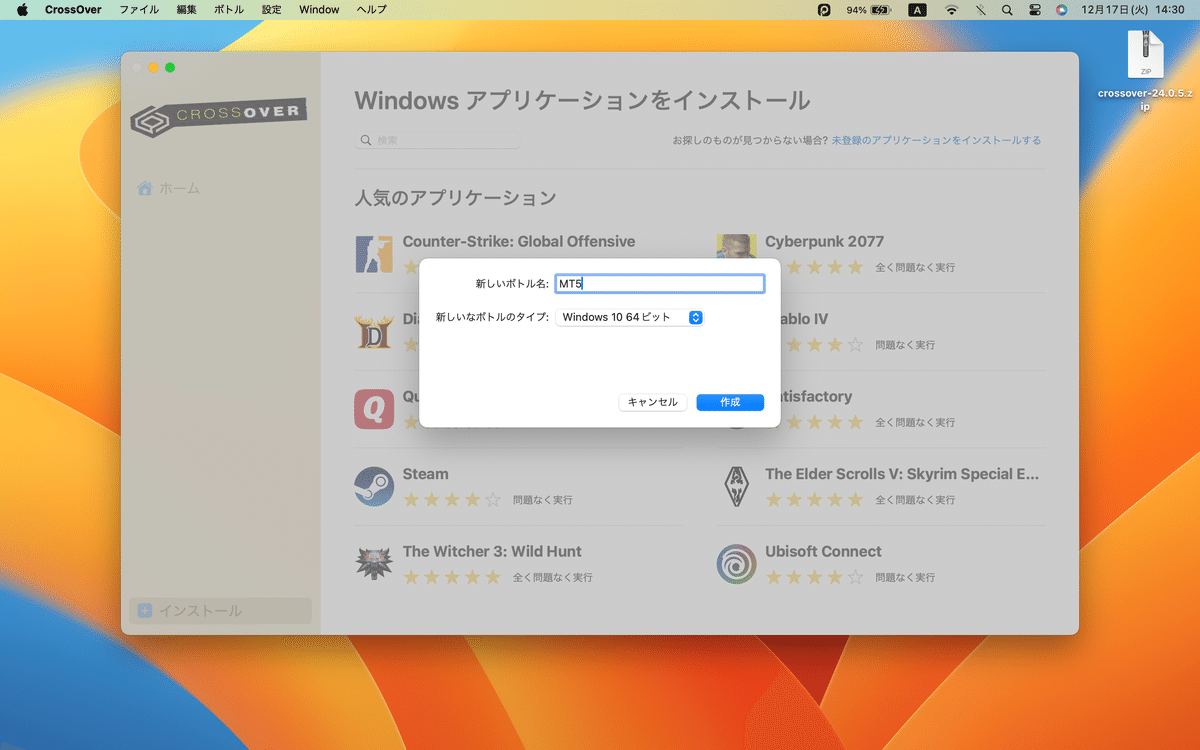
Task: Click The Witcher 3 star rating
Action: [x=451, y=577]
